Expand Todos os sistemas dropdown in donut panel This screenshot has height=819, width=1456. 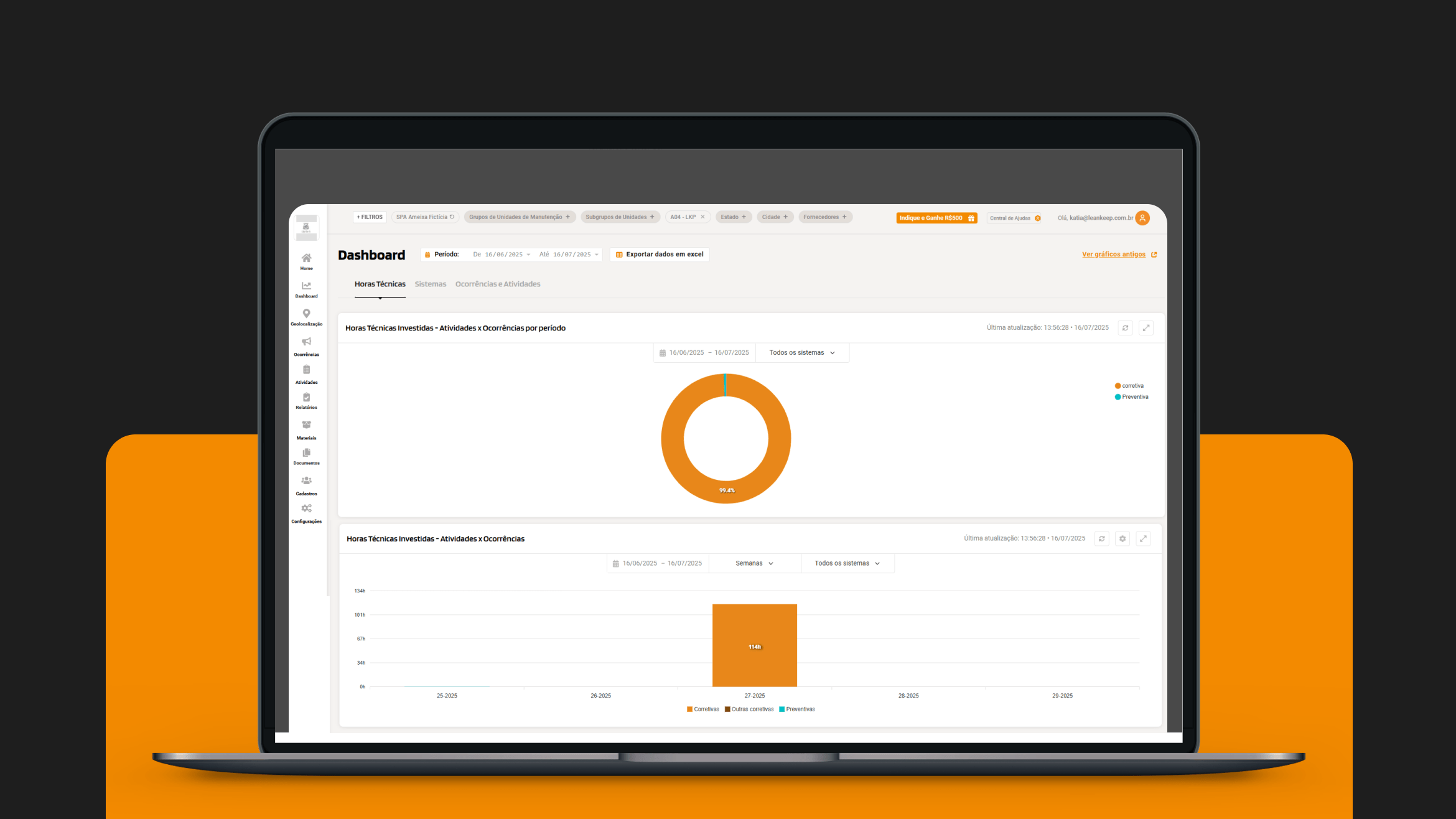(801, 353)
